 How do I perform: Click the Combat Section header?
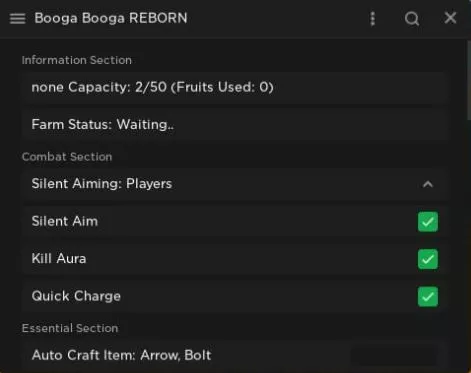coord(67,157)
